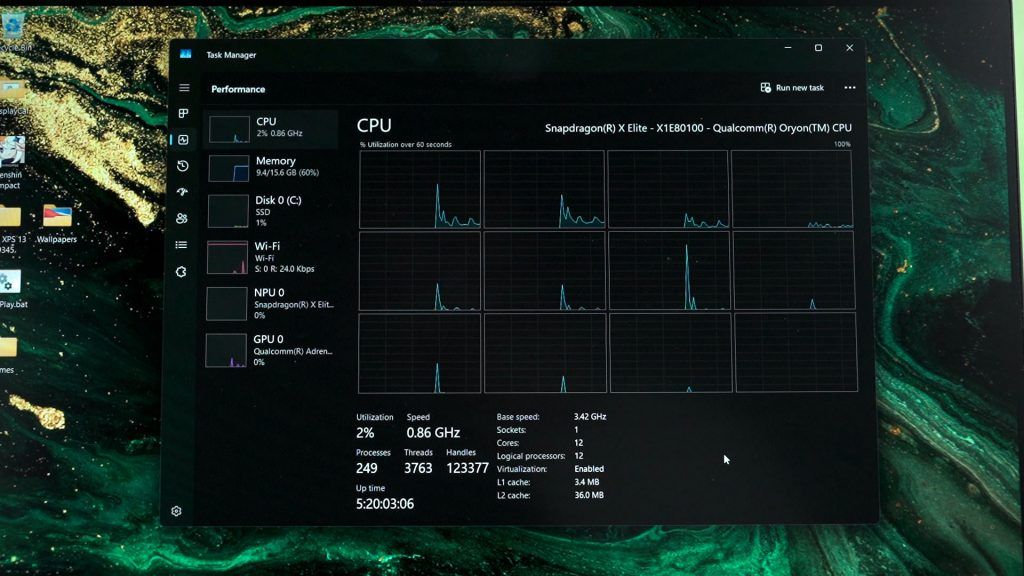Click the first logical processor graph

tap(420, 189)
